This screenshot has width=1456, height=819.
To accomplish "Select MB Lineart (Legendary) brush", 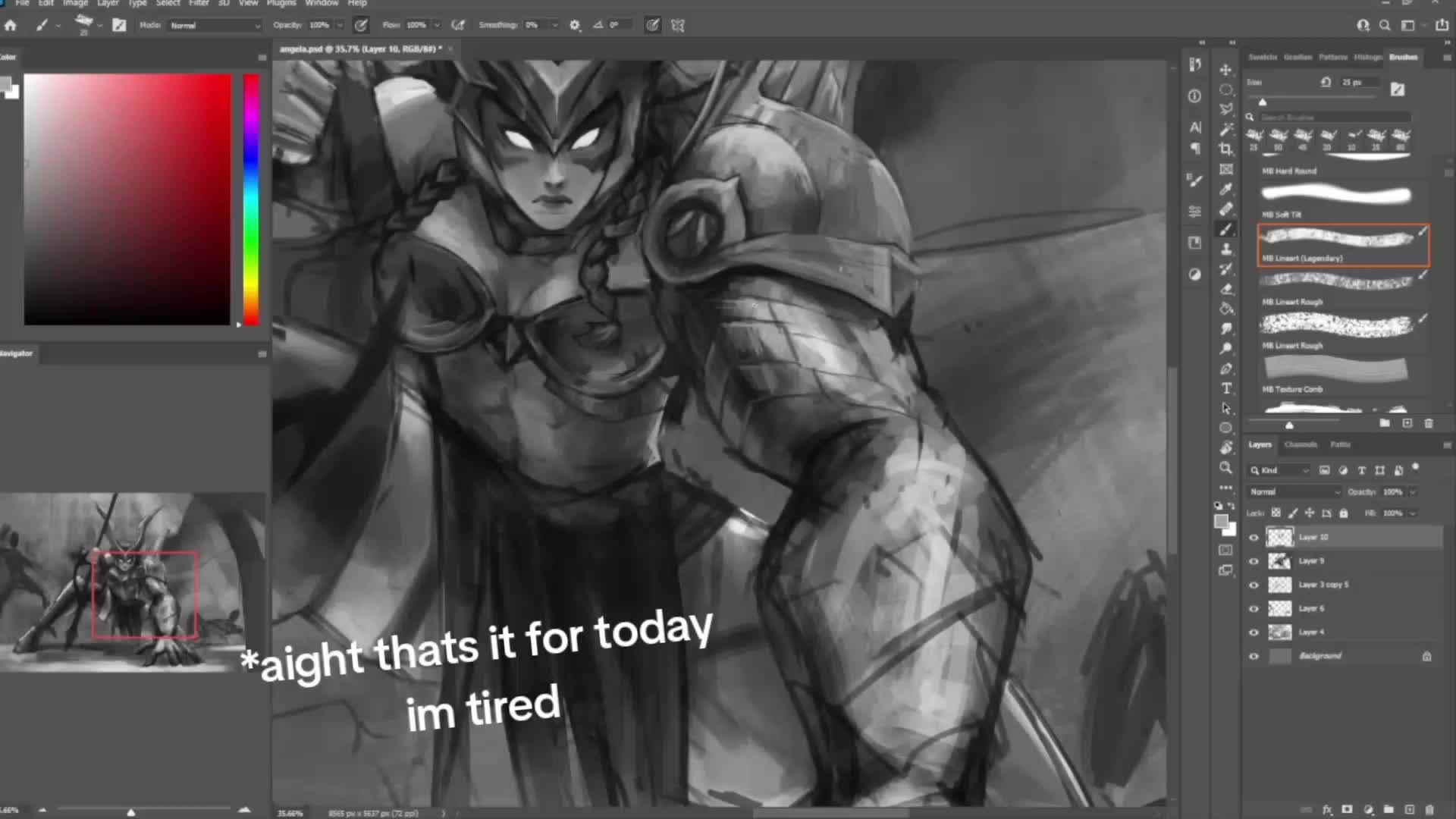I will [1343, 245].
